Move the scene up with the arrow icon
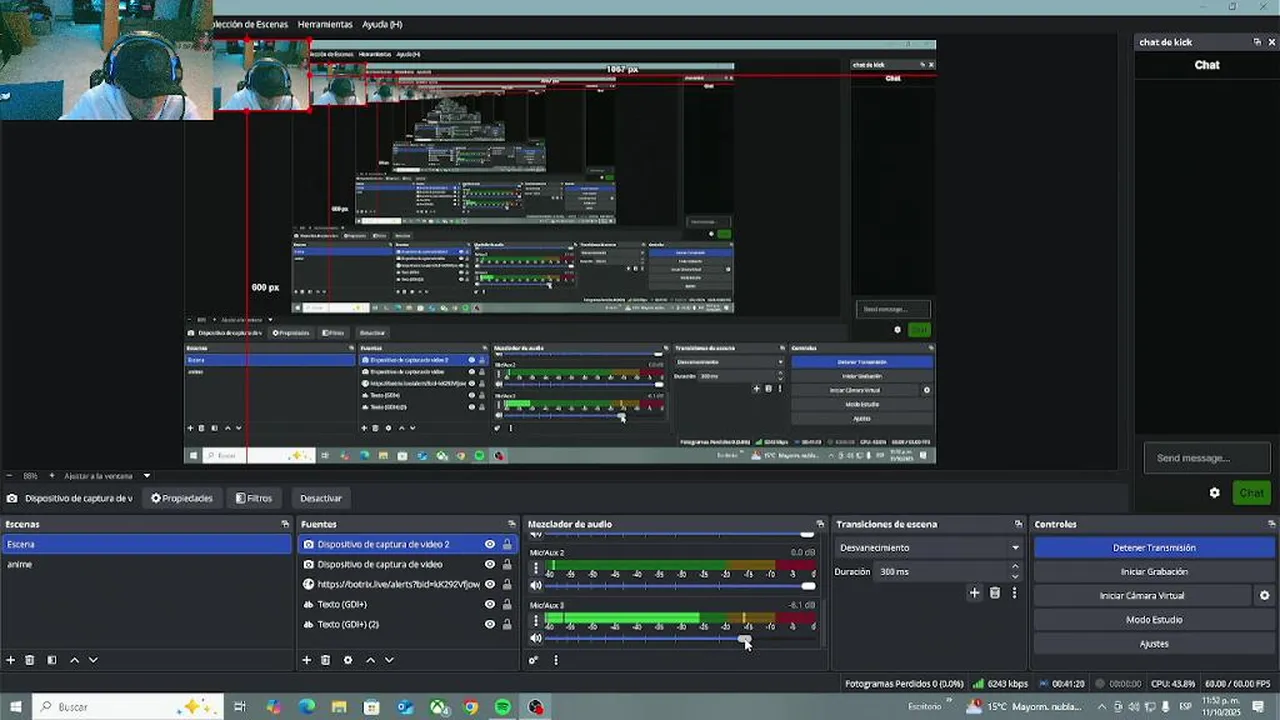1280x720 pixels. (x=74, y=660)
